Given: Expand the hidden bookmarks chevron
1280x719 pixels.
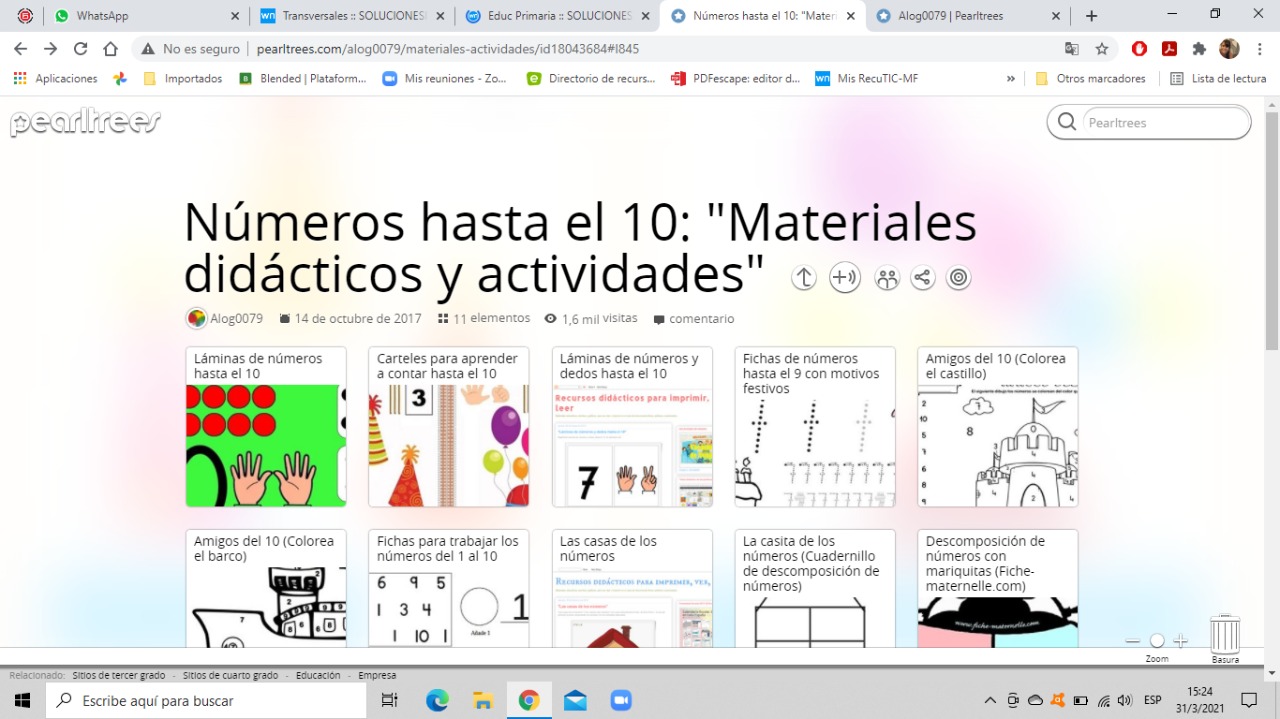Looking at the screenshot, I should coord(1011,78).
